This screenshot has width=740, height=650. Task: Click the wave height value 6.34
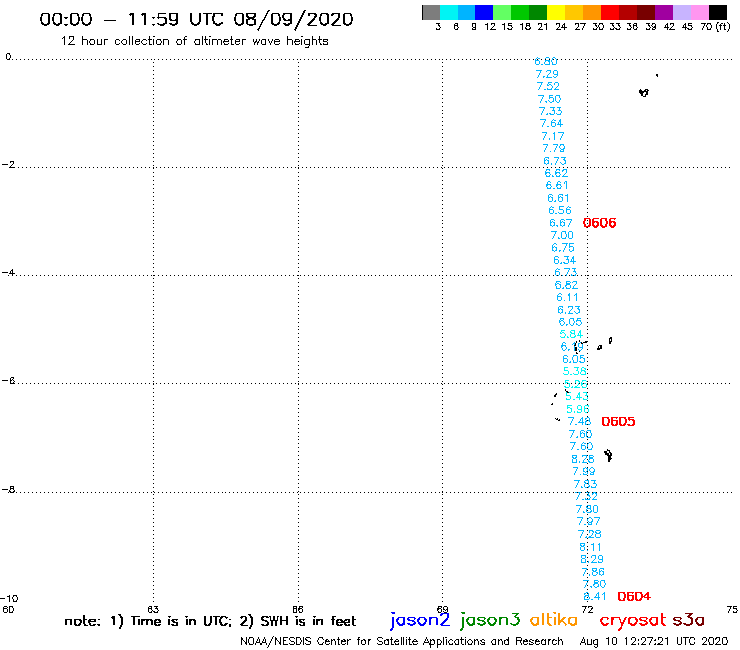[564, 261]
